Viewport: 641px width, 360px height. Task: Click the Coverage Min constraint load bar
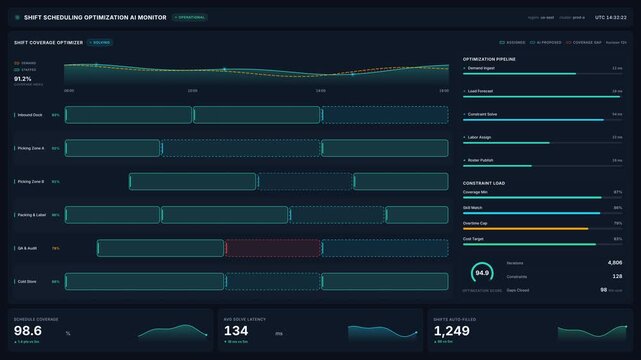(542, 198)
